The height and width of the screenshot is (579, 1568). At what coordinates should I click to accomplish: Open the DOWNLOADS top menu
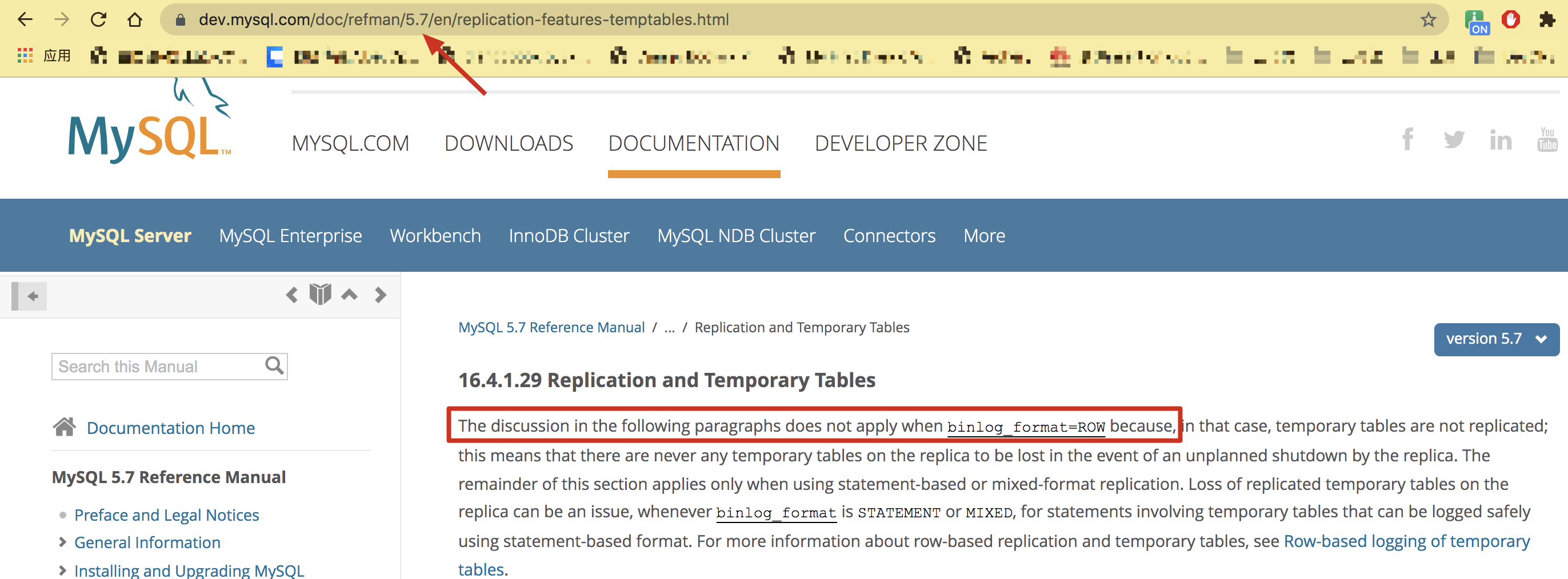[x=509, y=143]
